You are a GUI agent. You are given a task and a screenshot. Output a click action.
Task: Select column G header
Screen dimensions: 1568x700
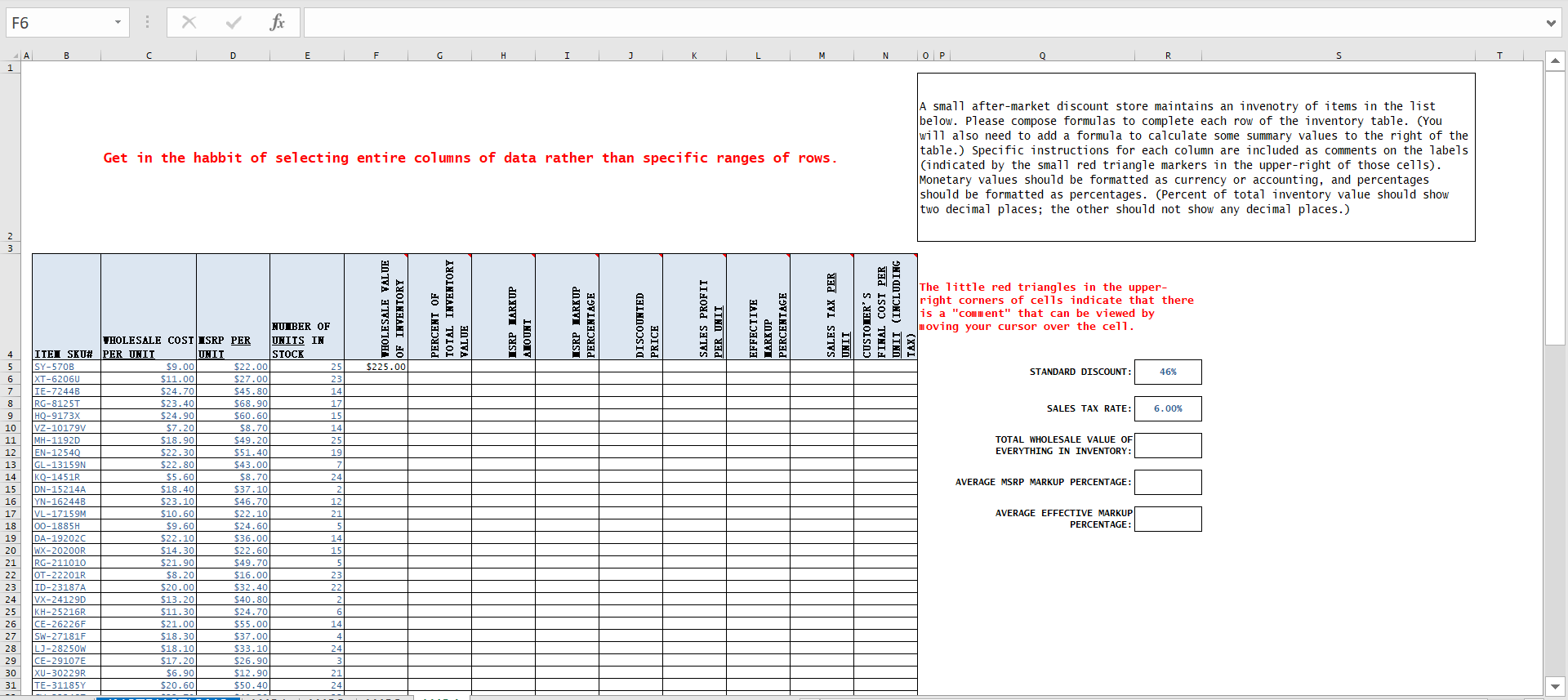pyautogui.click(x=439, y=56)
